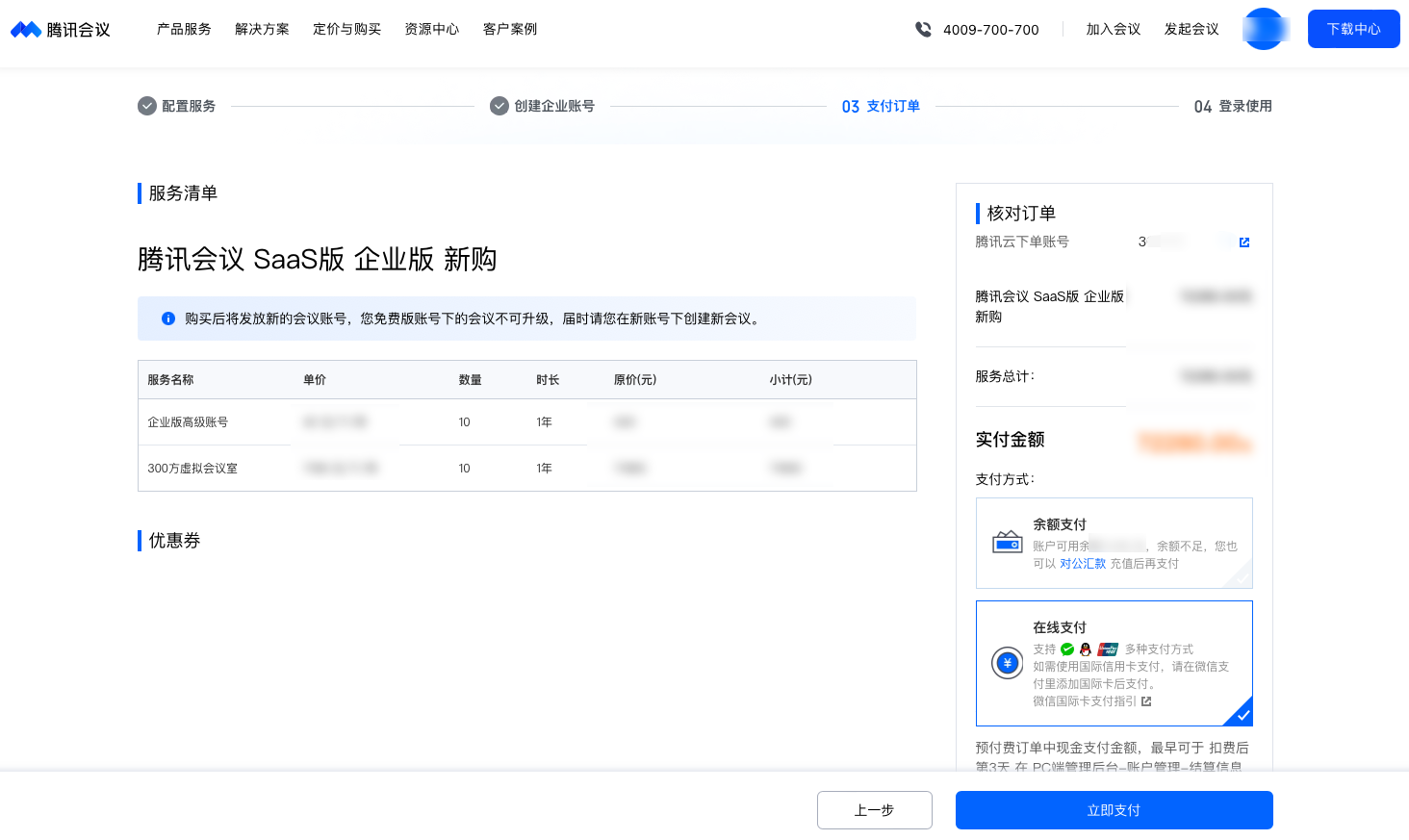
Task: Click the Tencent Meeting logo
Action: (61, 30)
